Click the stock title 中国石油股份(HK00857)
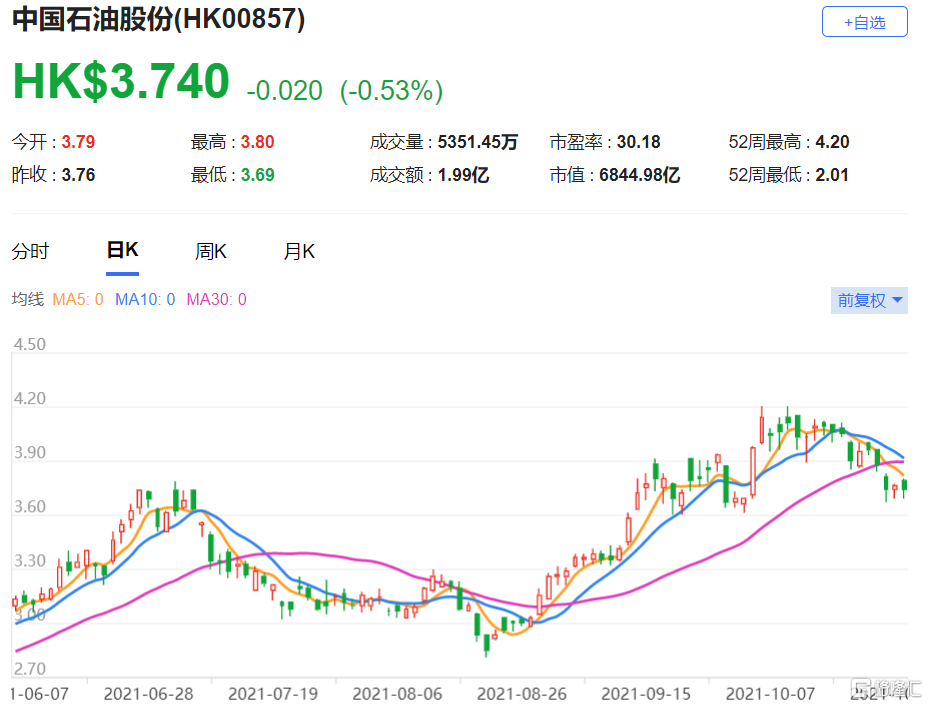Screen dimensions: 928x706 (158, 19)
